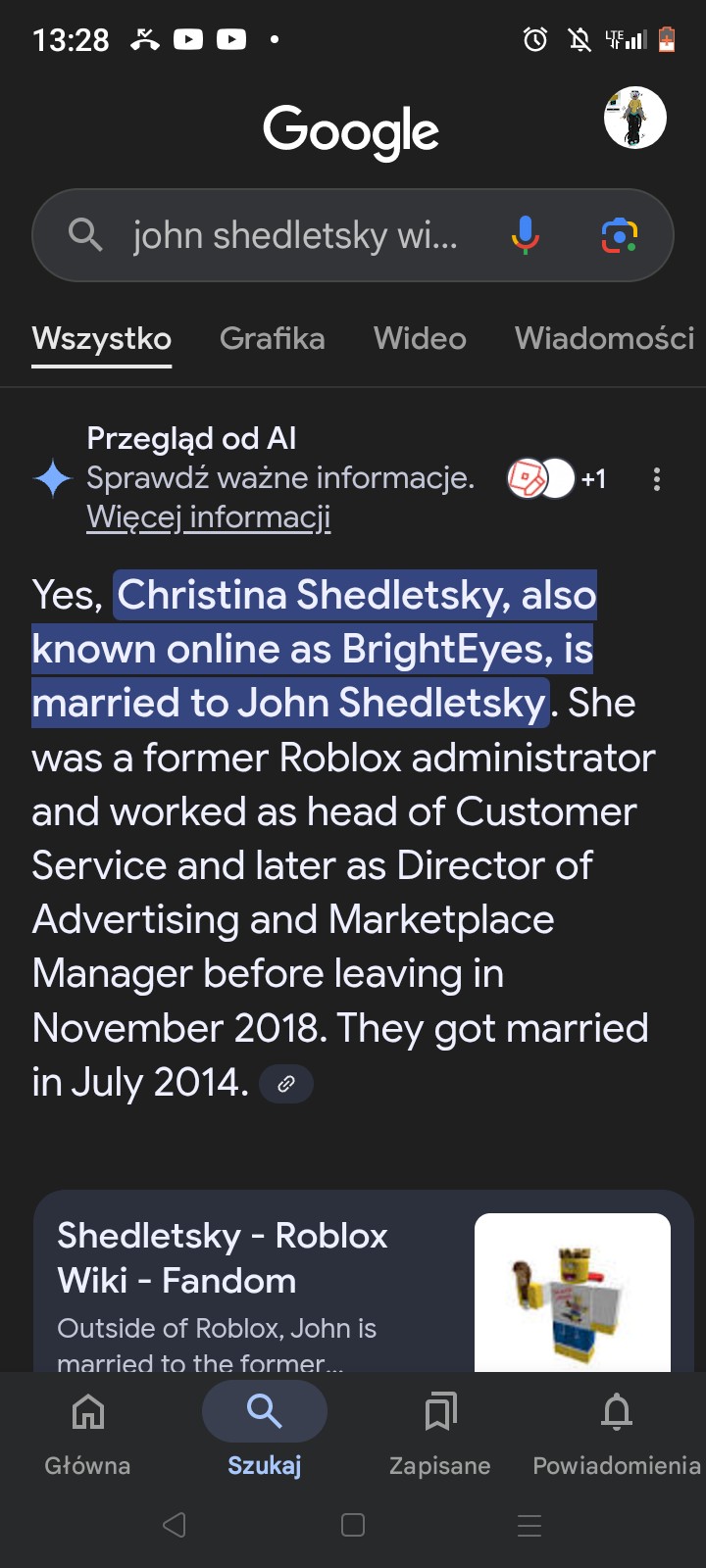Image resolution: width=706 pixels, height=1568 pixels.
Task: Switch to the Grafika results tab
Action: [272, 338]
